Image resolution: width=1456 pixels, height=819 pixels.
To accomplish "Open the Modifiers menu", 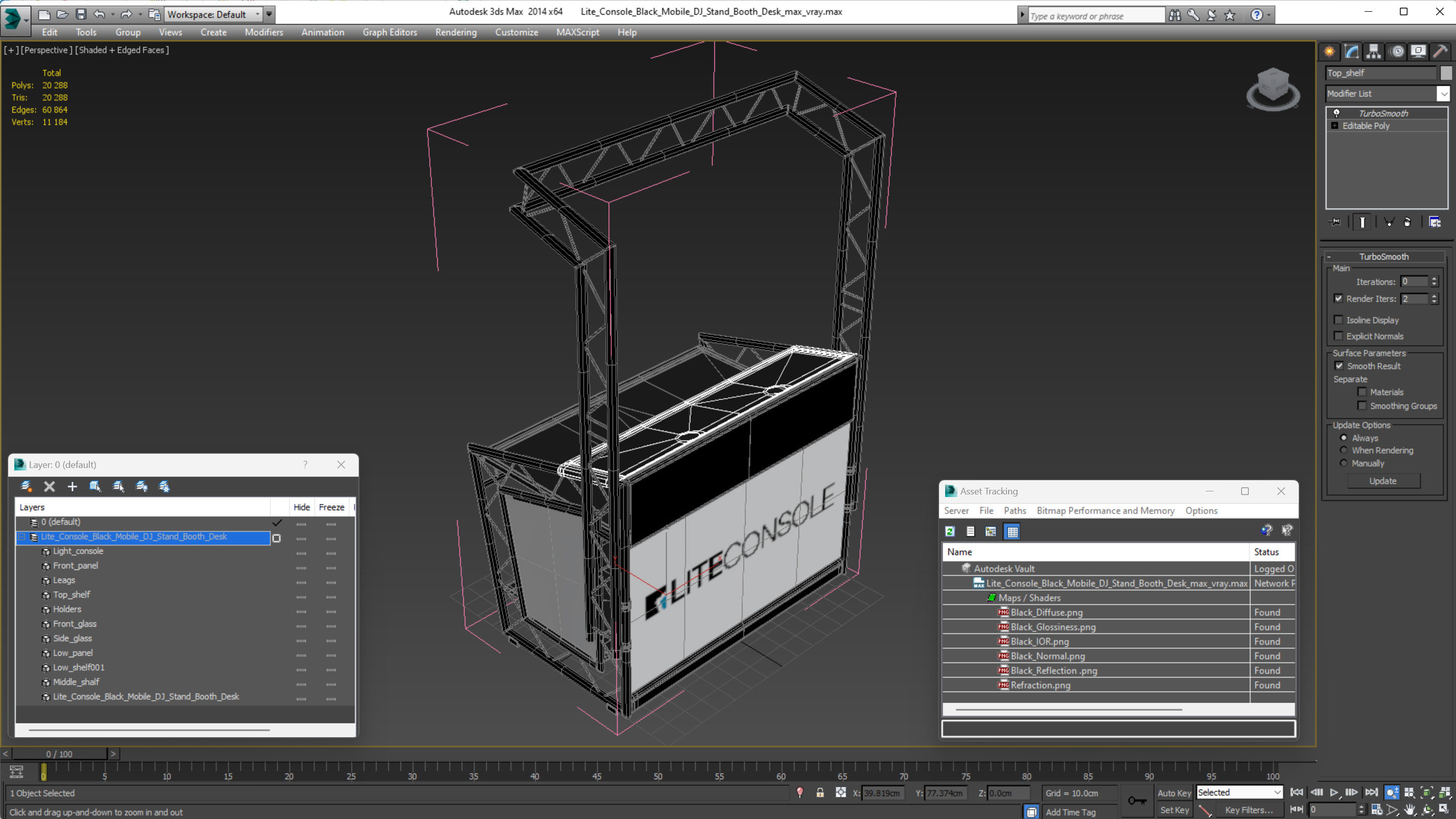I will (263, 32).
